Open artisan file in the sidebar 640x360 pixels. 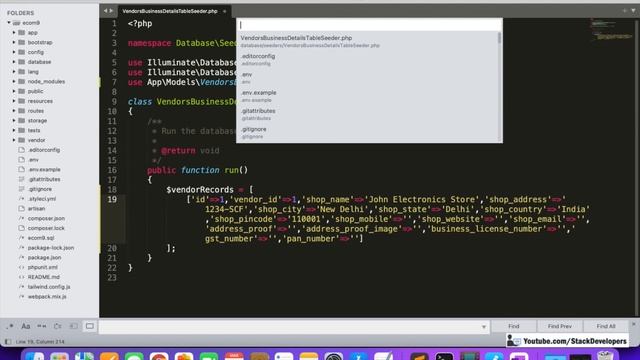(x=36, y=209)
